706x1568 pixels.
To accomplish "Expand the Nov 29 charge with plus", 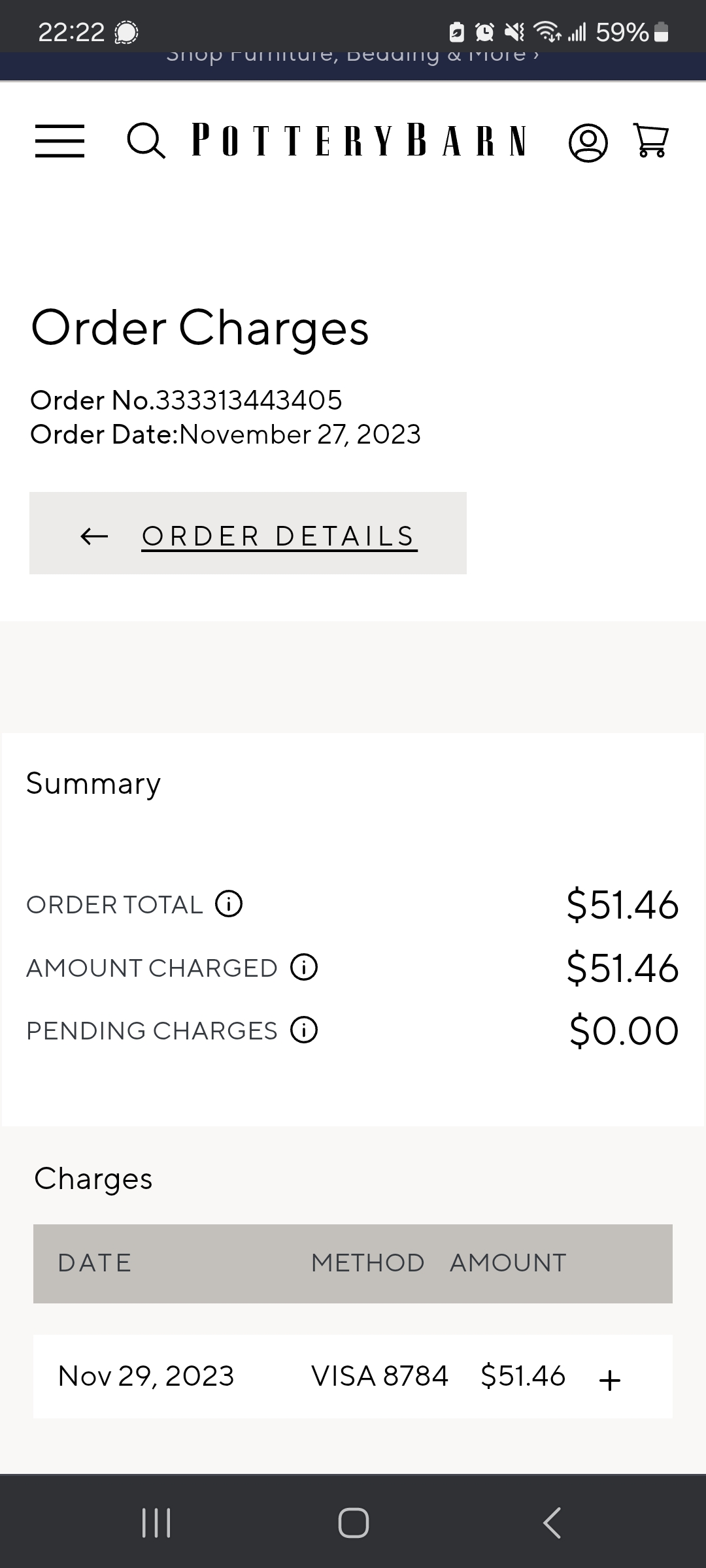I will tap(609, 1380).
